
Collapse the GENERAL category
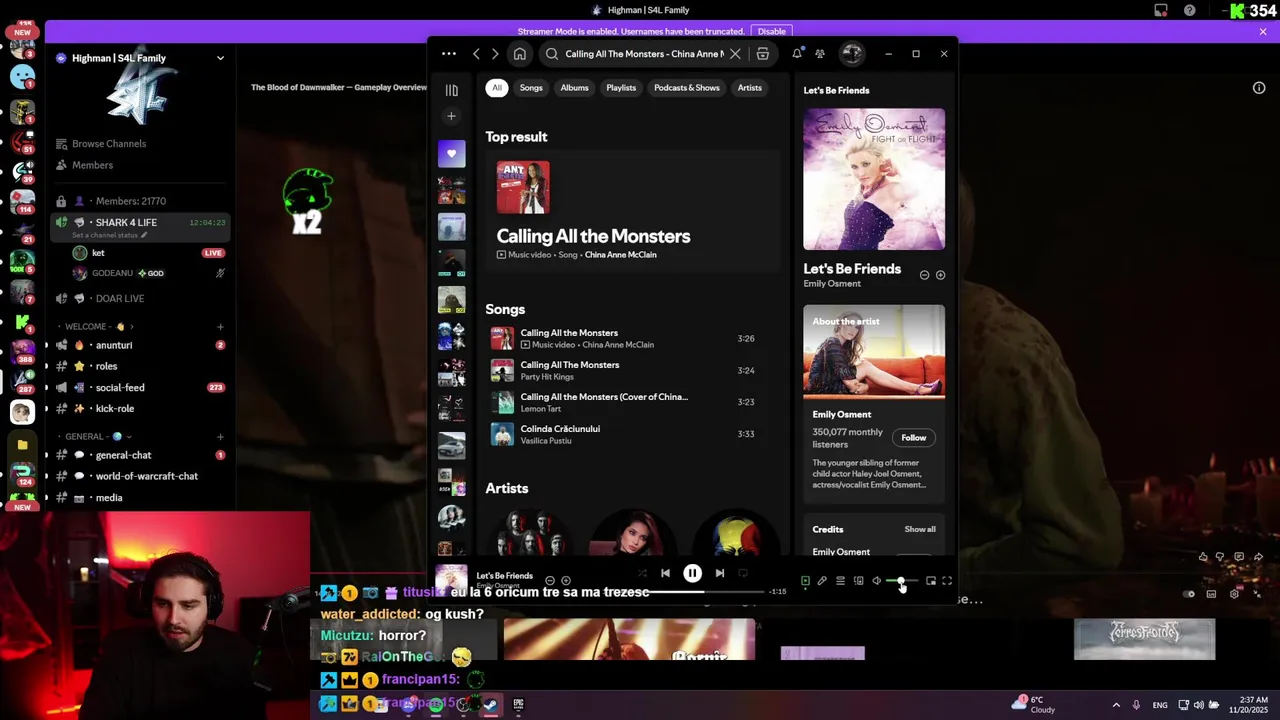click(96, 437)
